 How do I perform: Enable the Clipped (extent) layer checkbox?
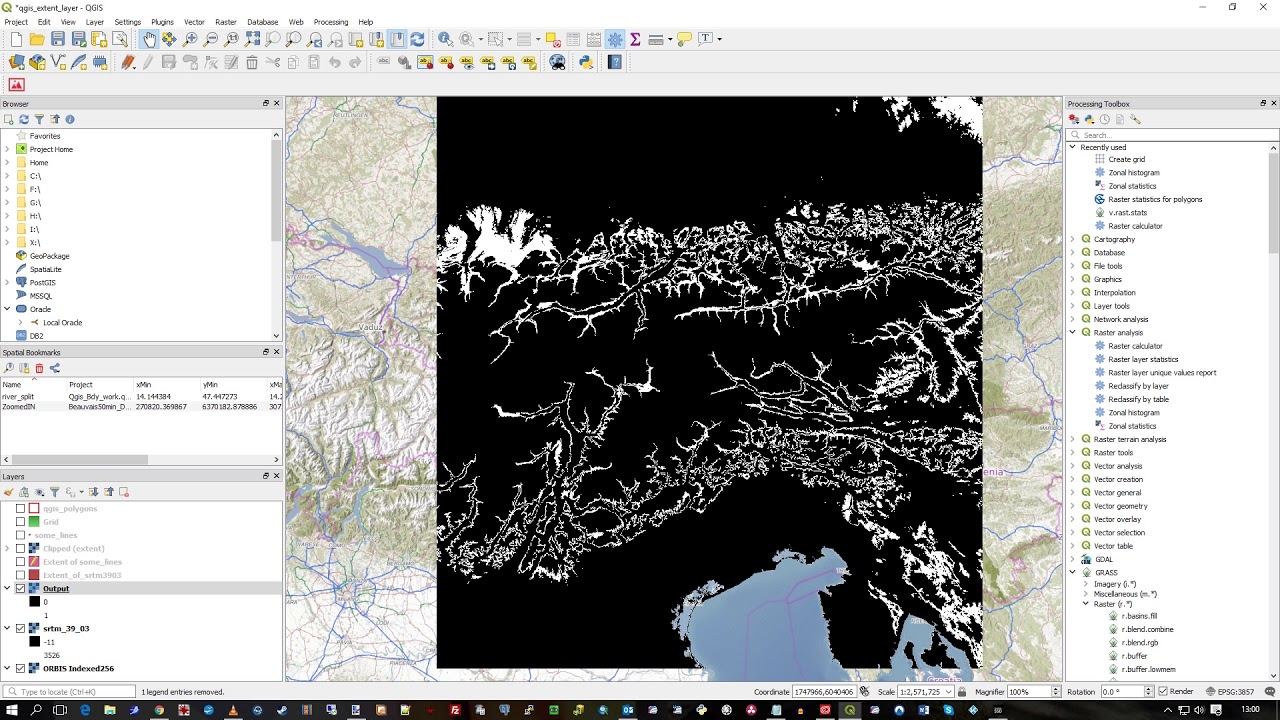[x=20, y=548]
